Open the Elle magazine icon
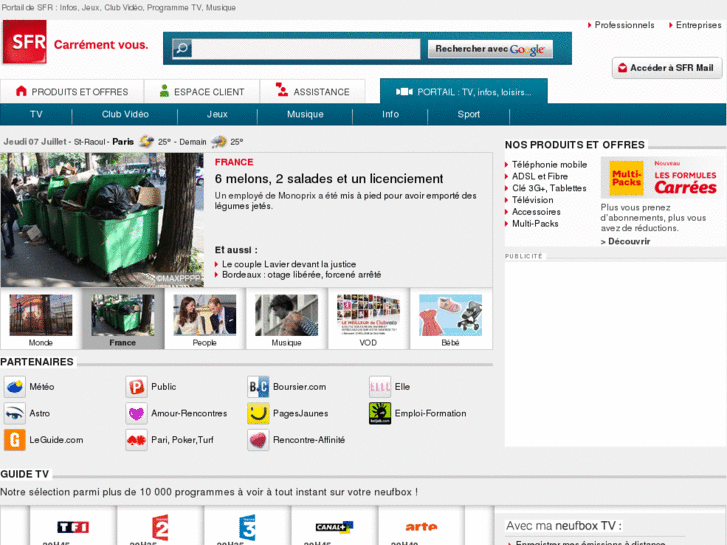Image resolution: width=727 pixels, height=545 pixels. coord(380,387)
